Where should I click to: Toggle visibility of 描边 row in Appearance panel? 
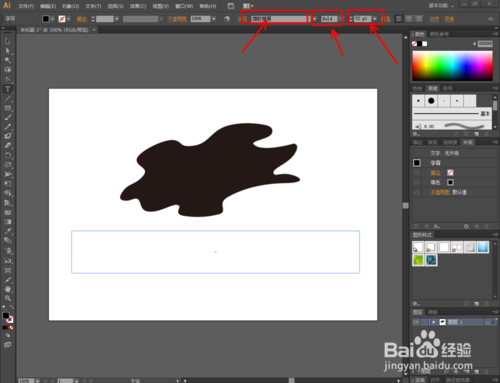(417, 173)
